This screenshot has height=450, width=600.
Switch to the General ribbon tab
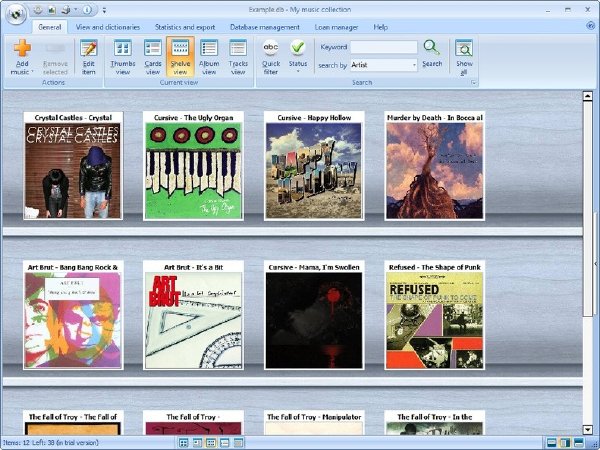(50, 27)
